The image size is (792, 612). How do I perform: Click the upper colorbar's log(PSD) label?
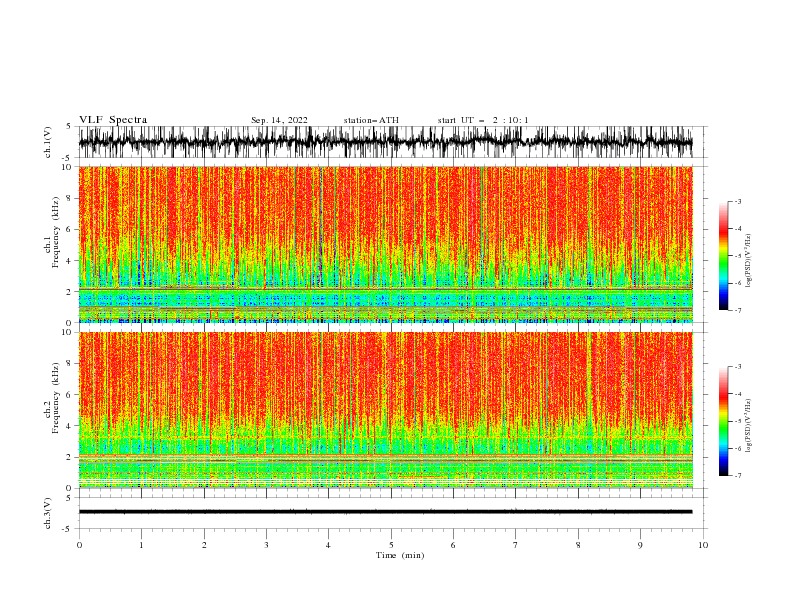point(749,261)
